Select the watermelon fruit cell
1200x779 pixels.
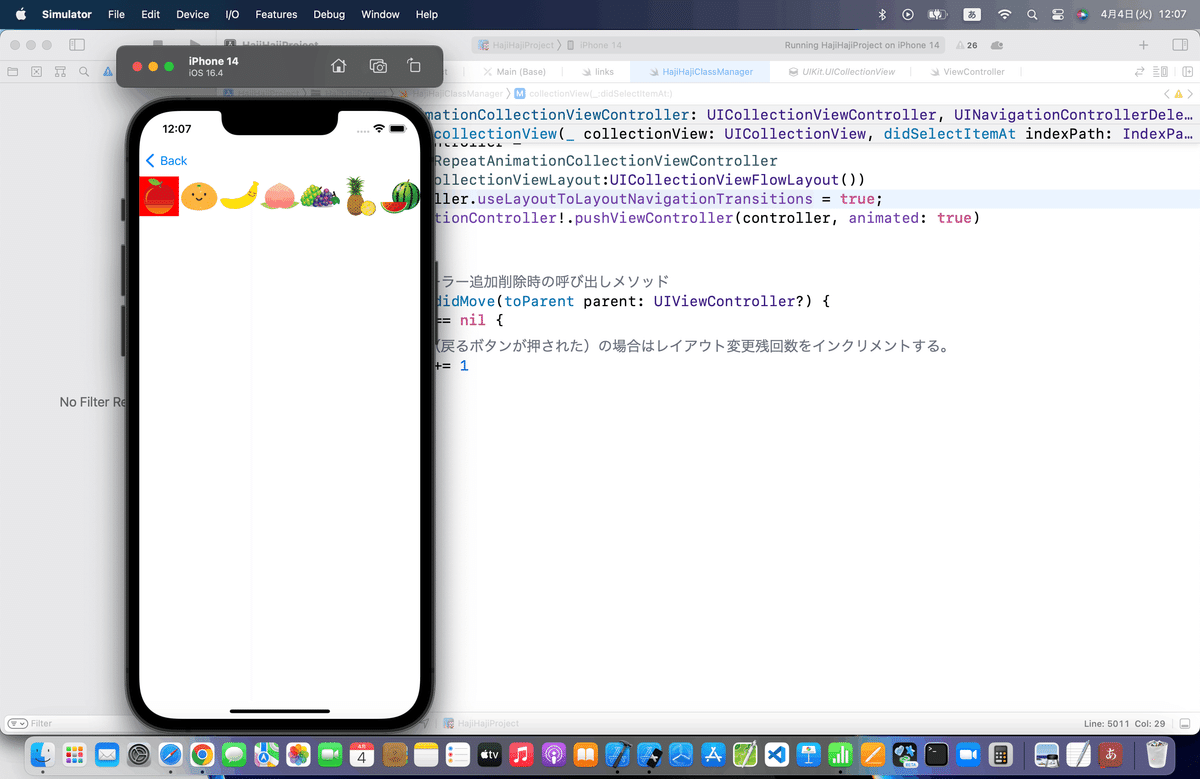[x=400, y=196]
